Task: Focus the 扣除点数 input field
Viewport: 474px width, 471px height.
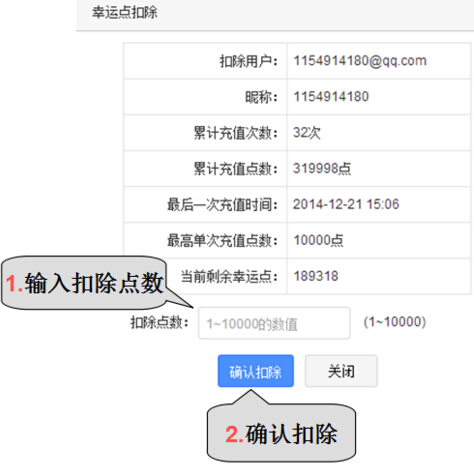Action: (274, 323)
